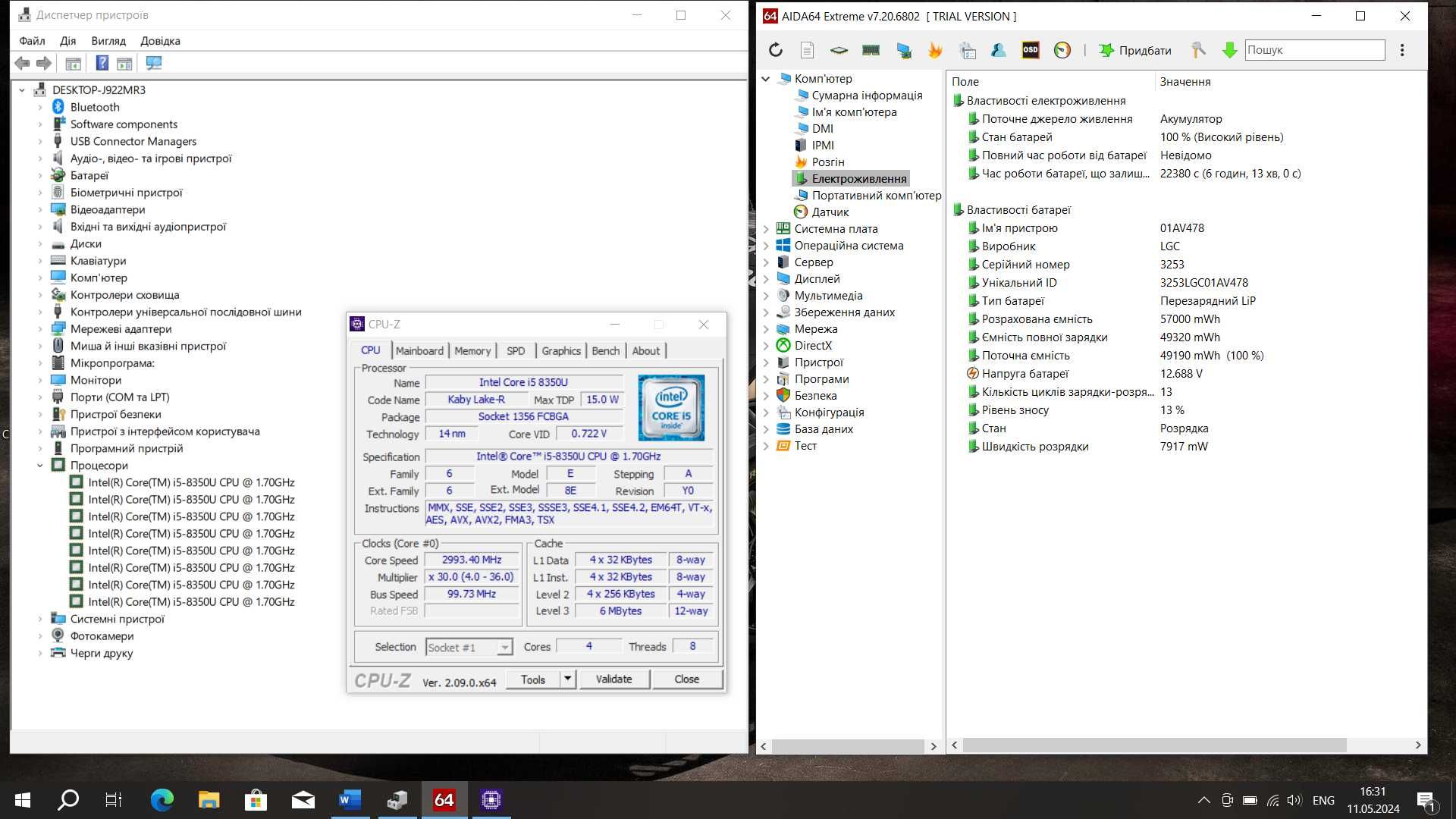
Task: Click the CPU-Z icon in the taskbar
Action: coord(491,799)
